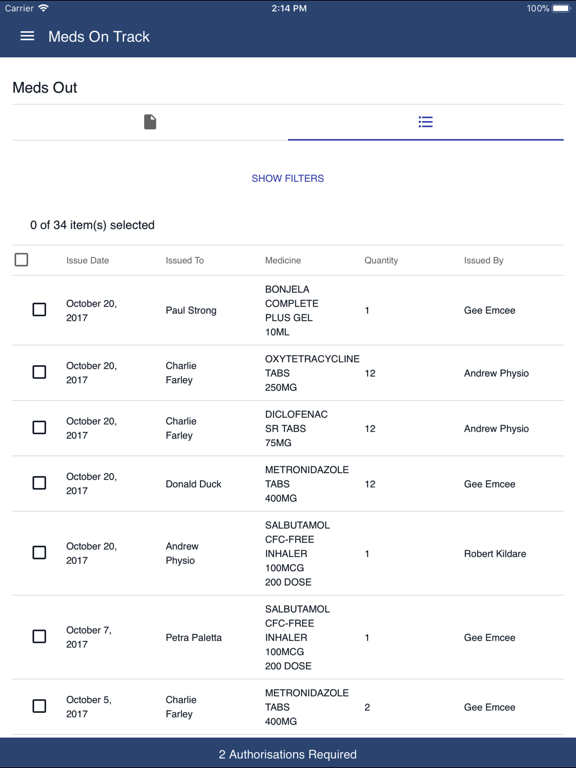Check the Paul Strong Bonjela row

click(39, 310)
